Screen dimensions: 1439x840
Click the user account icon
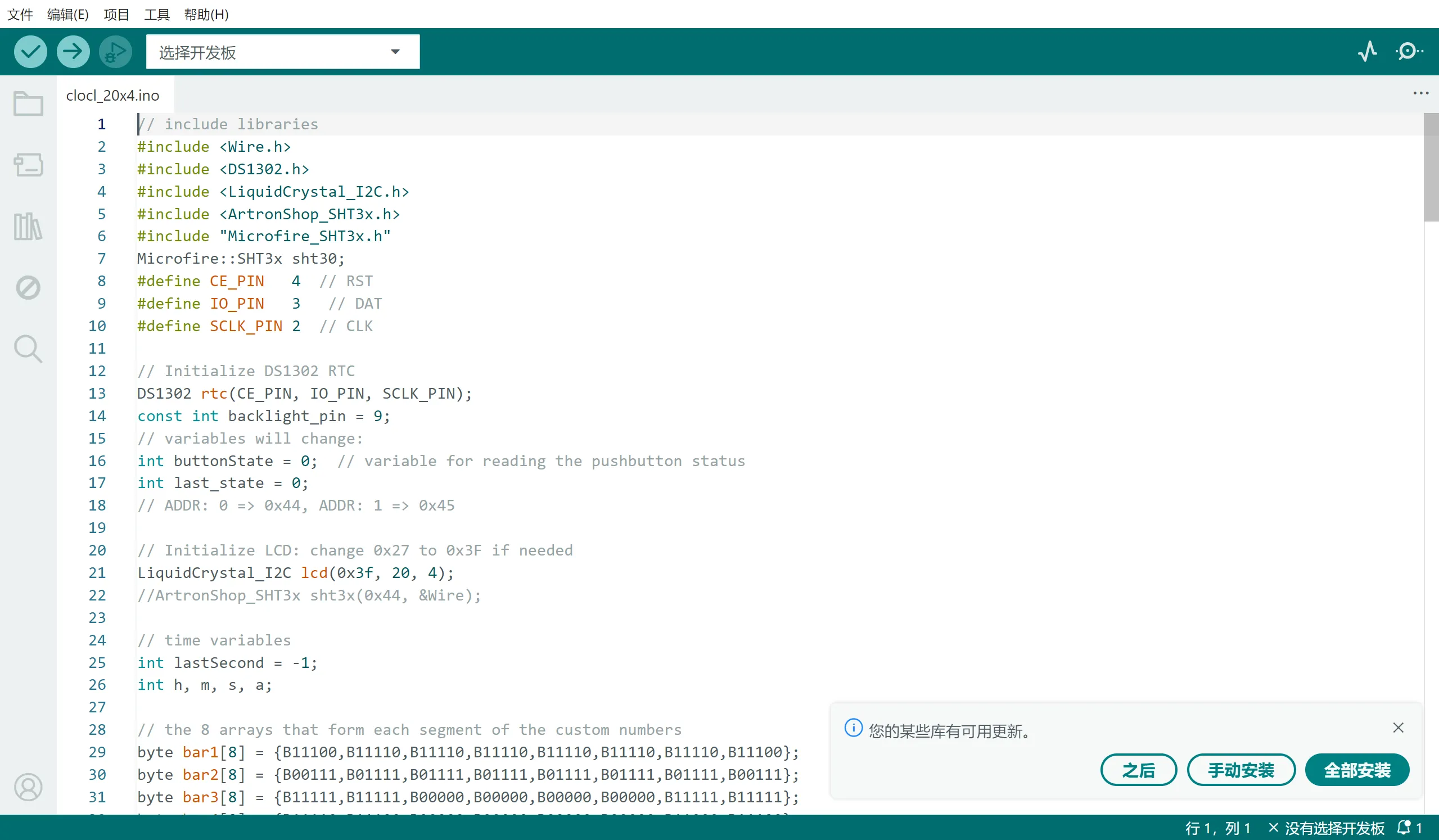[x=28, y=788]
